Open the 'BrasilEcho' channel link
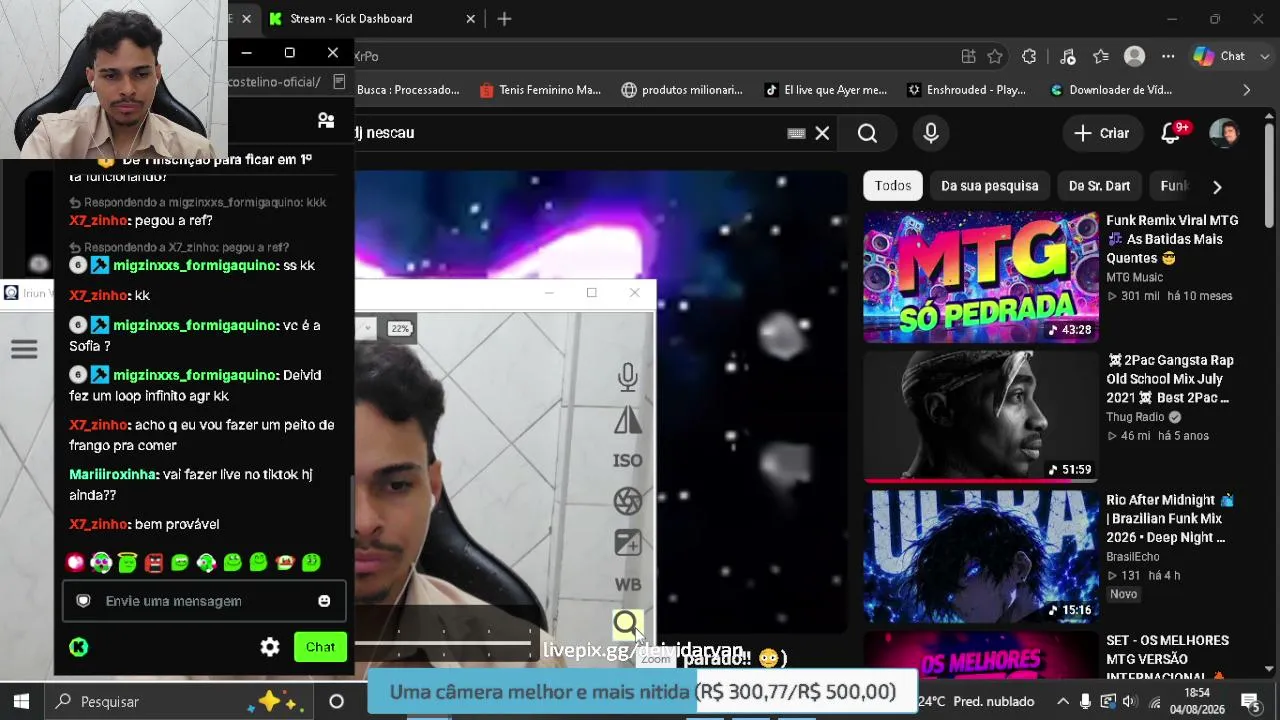 click(1133, 557)
